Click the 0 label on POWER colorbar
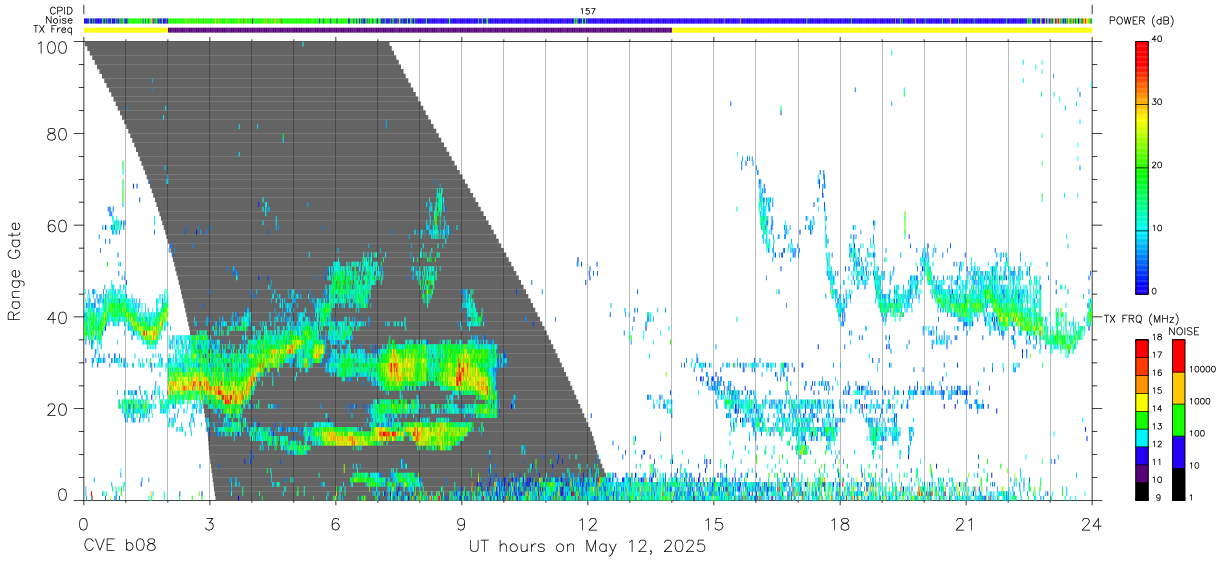 coord(1153,291)
